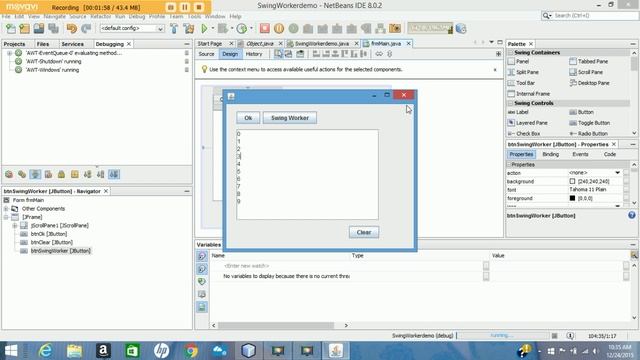Open Google Chrome from the taskbar
Screen dimensions: 640x360
pyautogui.click(x=191, y=351)
